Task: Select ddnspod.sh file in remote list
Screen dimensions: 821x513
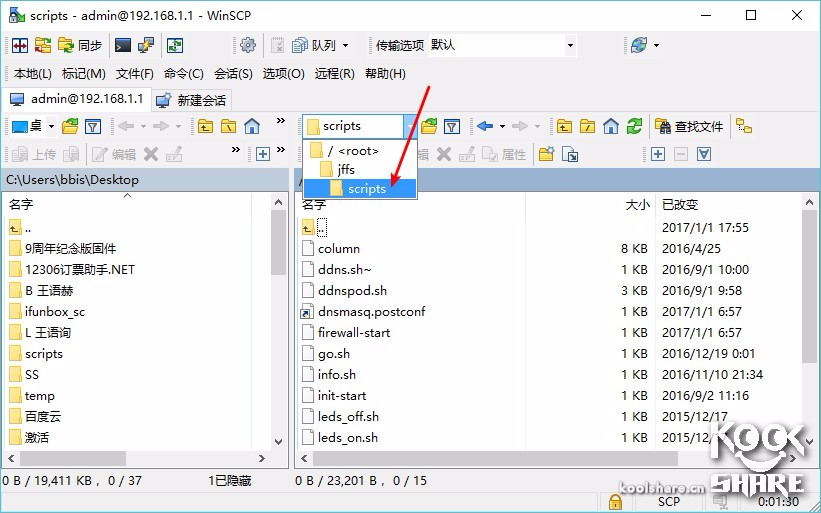Action: click(x=352, y=290)
